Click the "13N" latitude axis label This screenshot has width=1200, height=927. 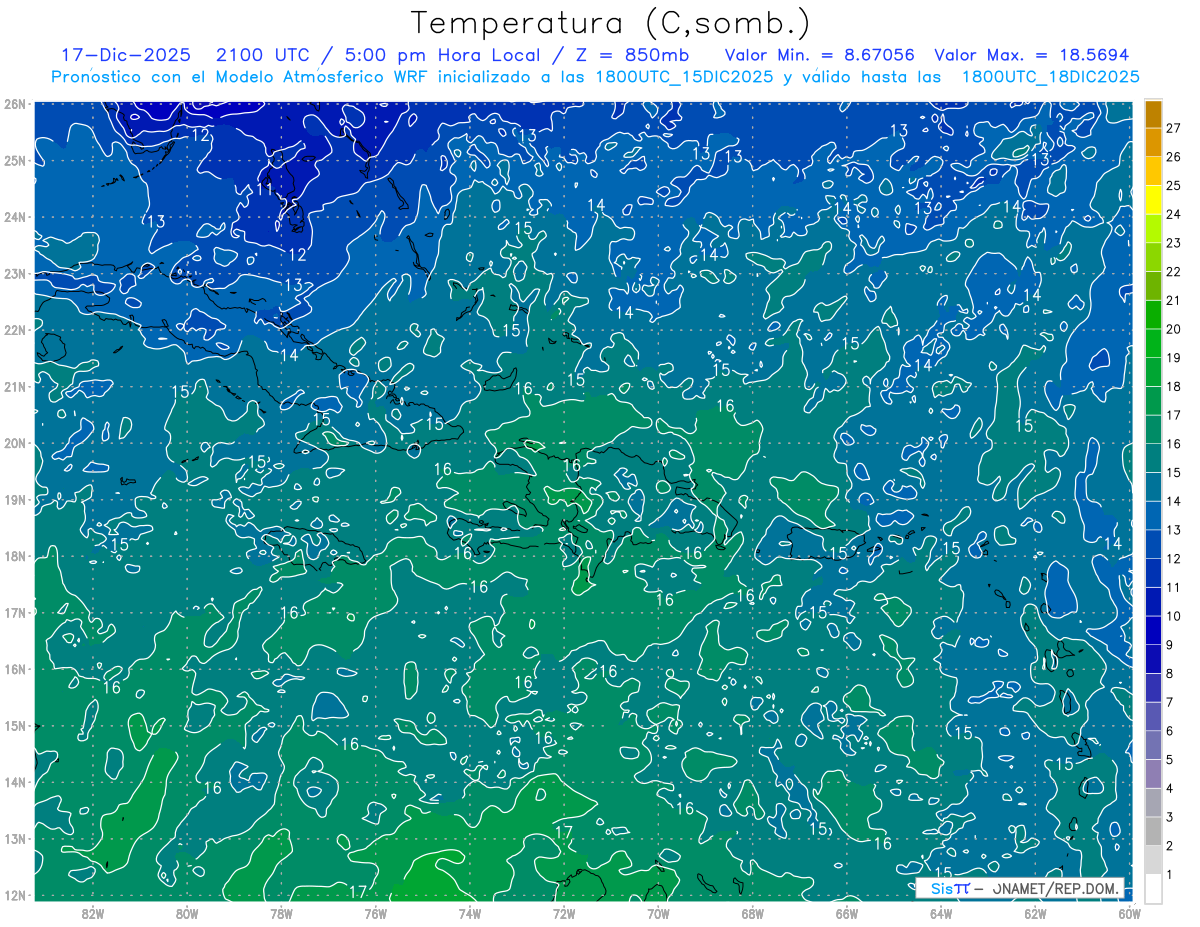tap(14, 838)
